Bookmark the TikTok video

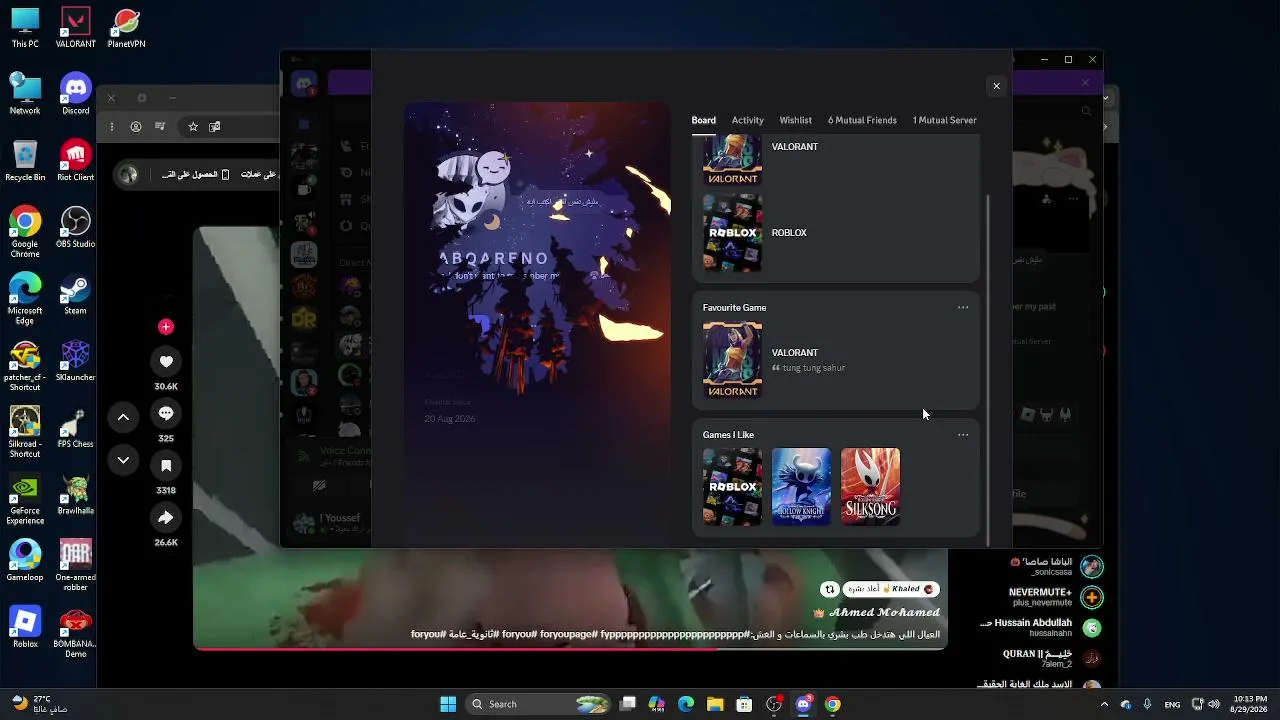tap(166, 466)
